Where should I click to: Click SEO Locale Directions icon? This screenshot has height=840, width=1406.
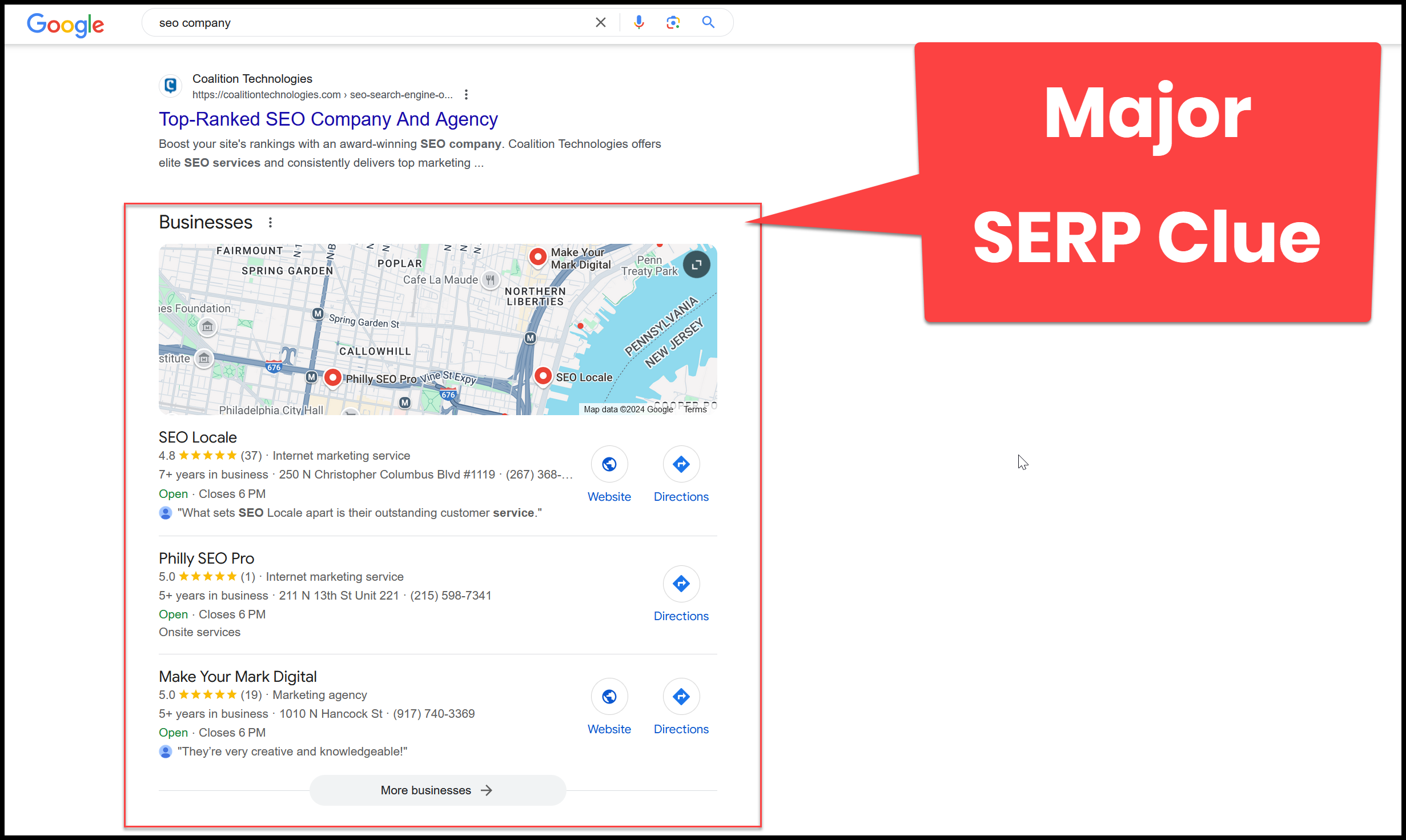coord(681,464)
